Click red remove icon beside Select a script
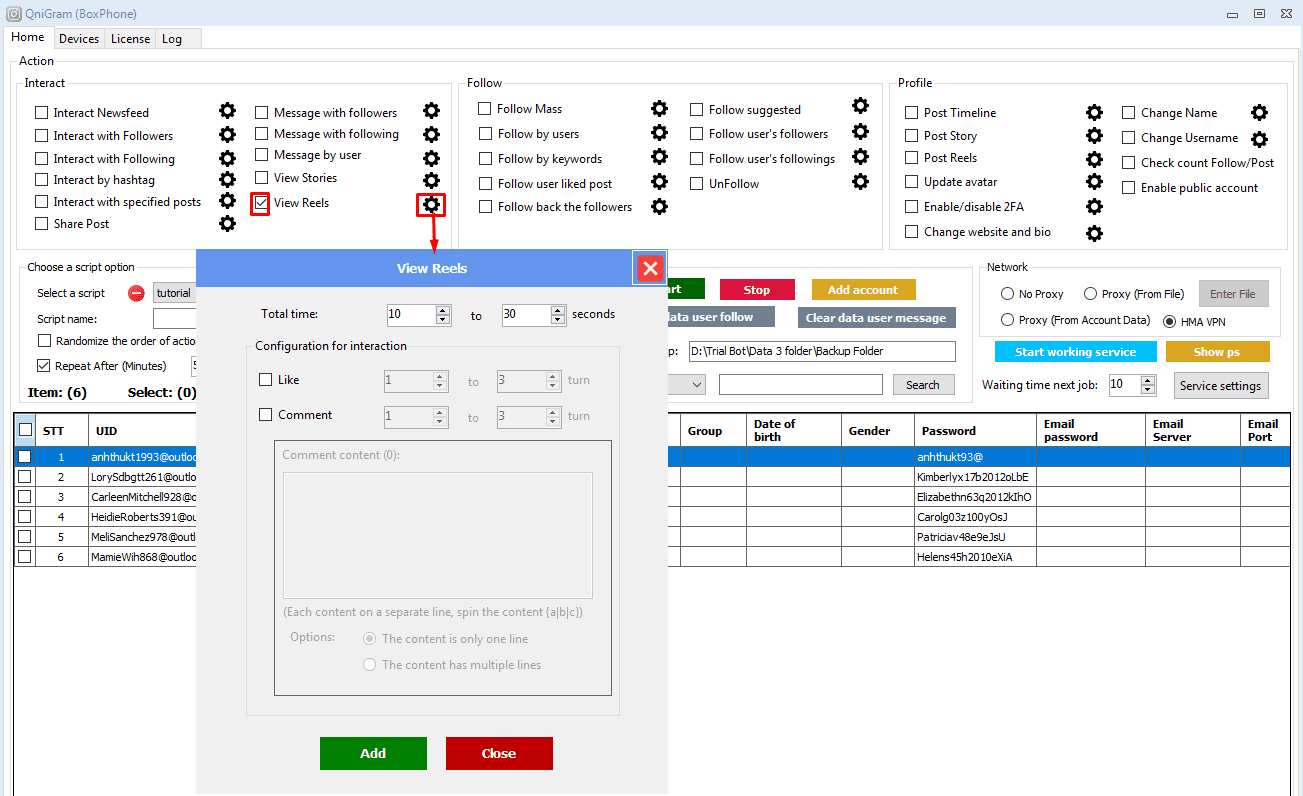 136,293
